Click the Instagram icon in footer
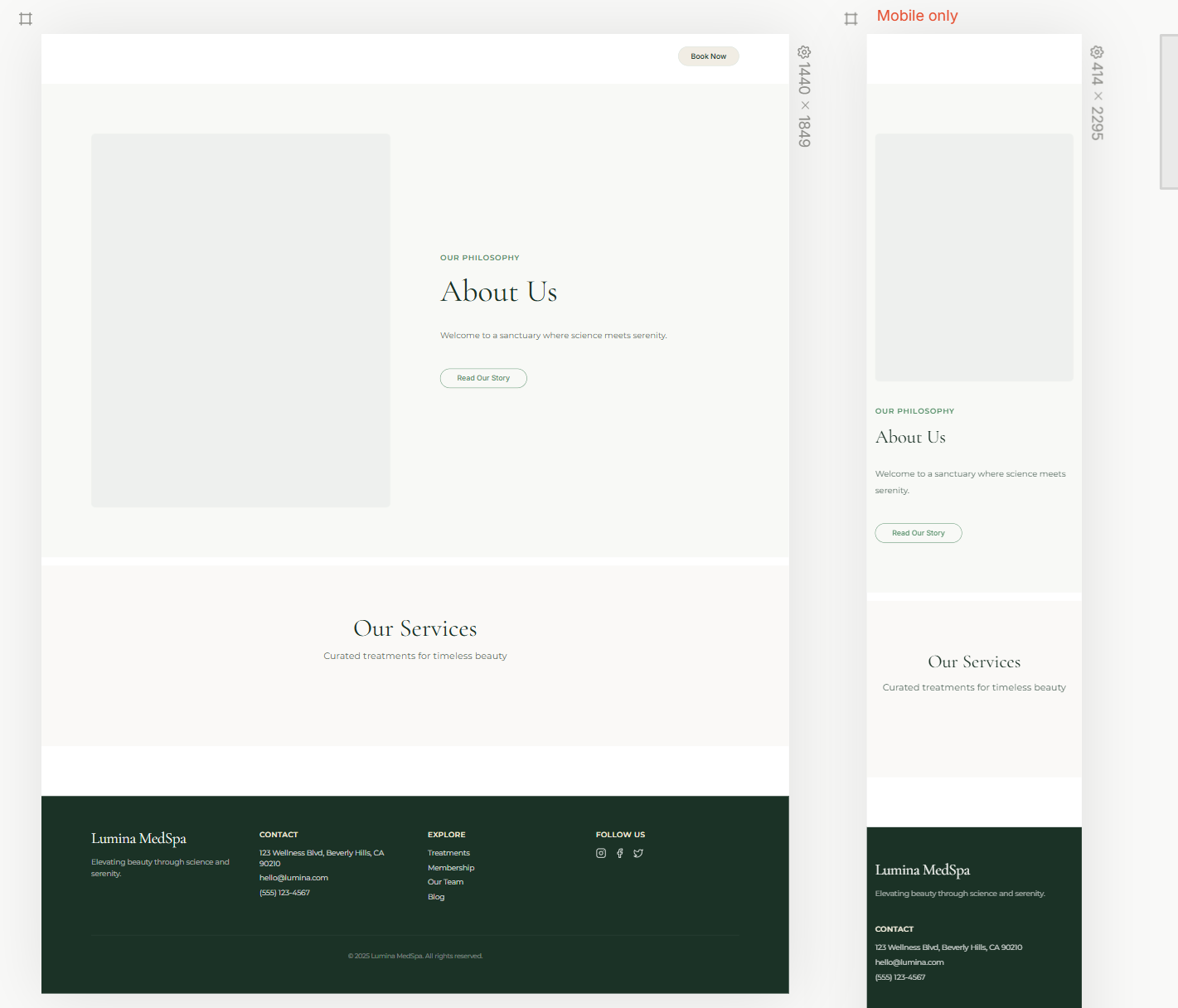The width and height of the screenshot is (1178, 1008). (x=601, y=853)
